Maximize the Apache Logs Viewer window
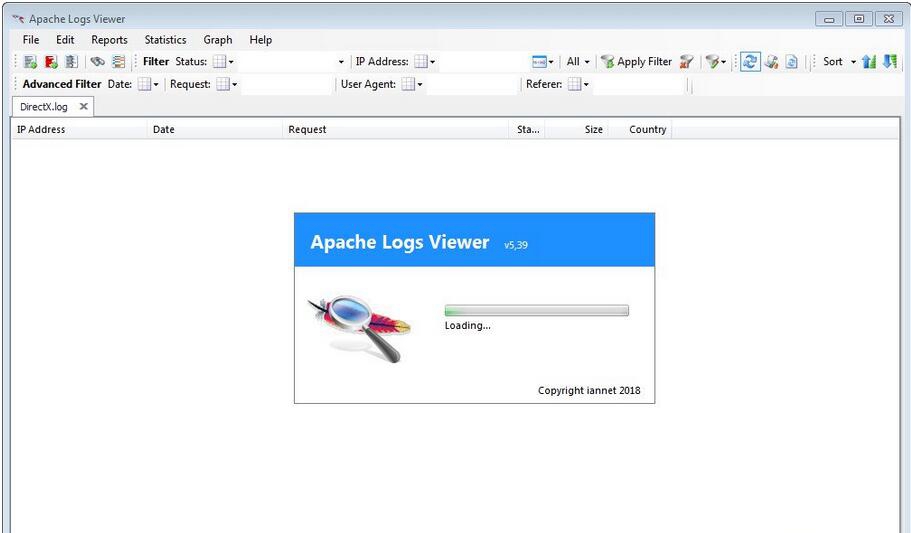 (859, 19)
